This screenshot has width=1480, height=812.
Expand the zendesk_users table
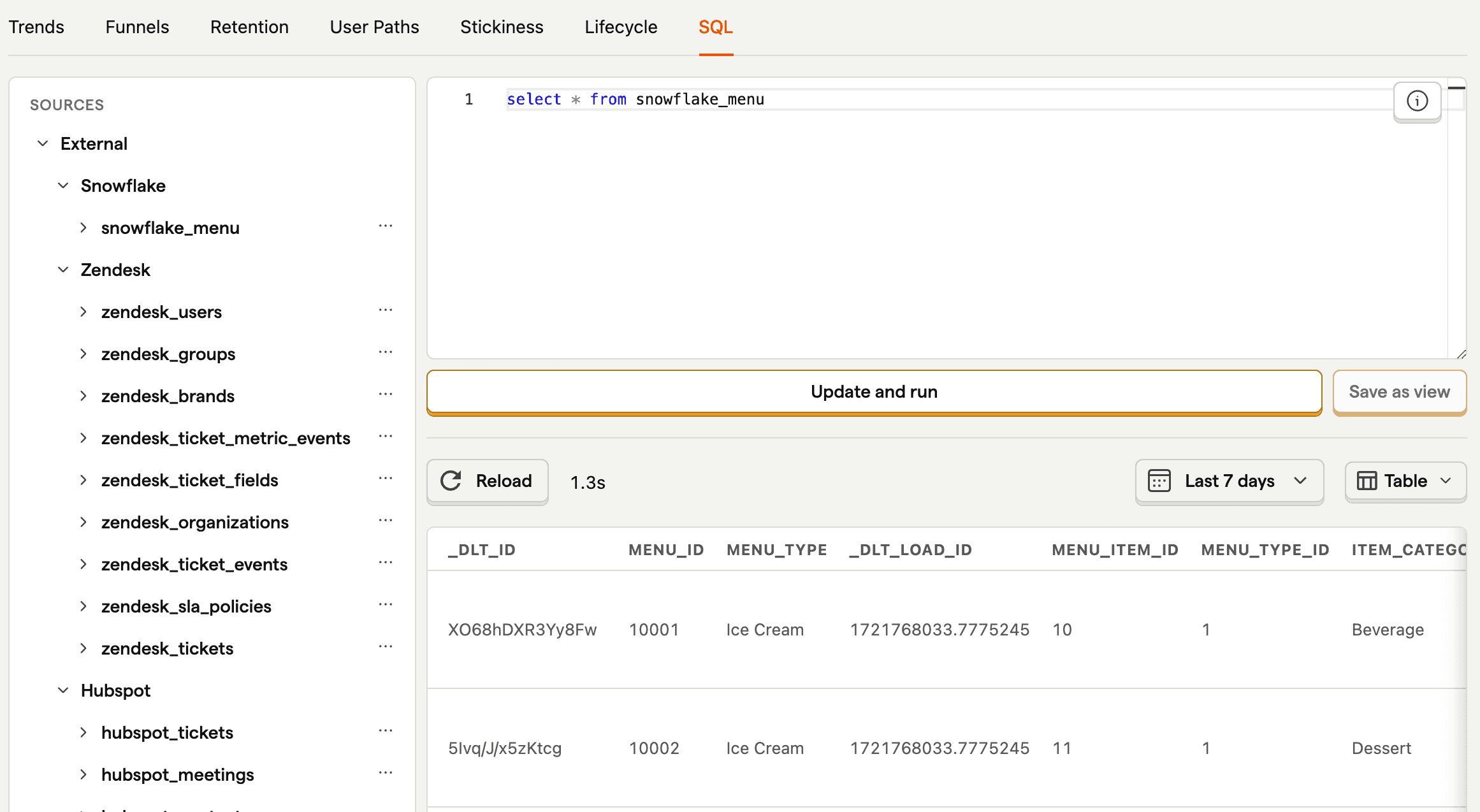pyautogui.click(x=83, y=312)
